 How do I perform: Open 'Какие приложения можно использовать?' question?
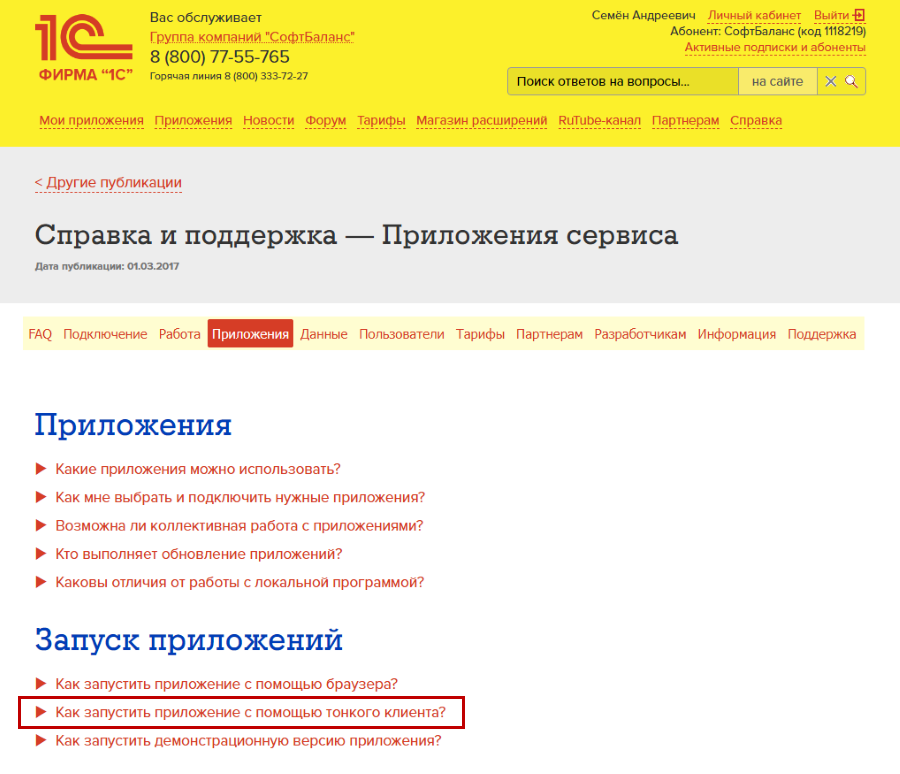(198, 469)
